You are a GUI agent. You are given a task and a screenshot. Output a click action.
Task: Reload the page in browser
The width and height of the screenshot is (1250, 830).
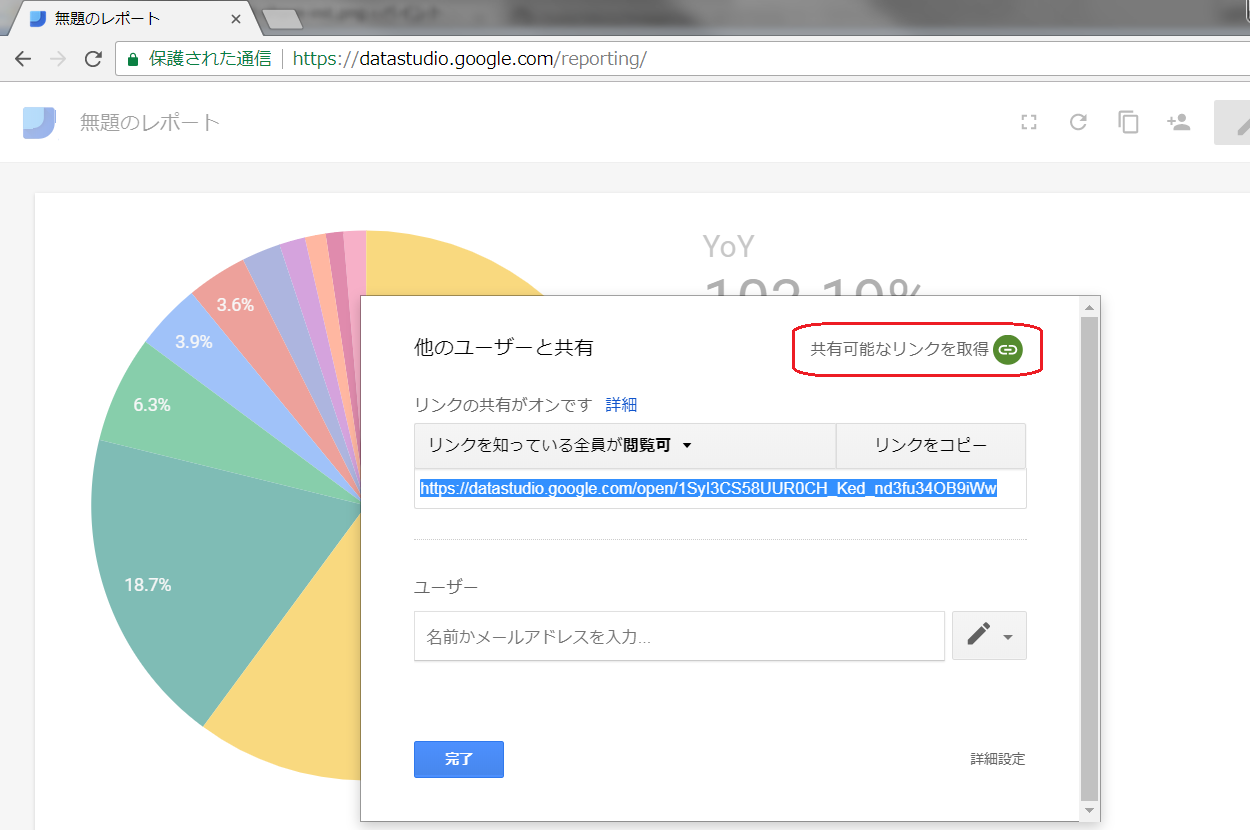(x=93, y=59)
